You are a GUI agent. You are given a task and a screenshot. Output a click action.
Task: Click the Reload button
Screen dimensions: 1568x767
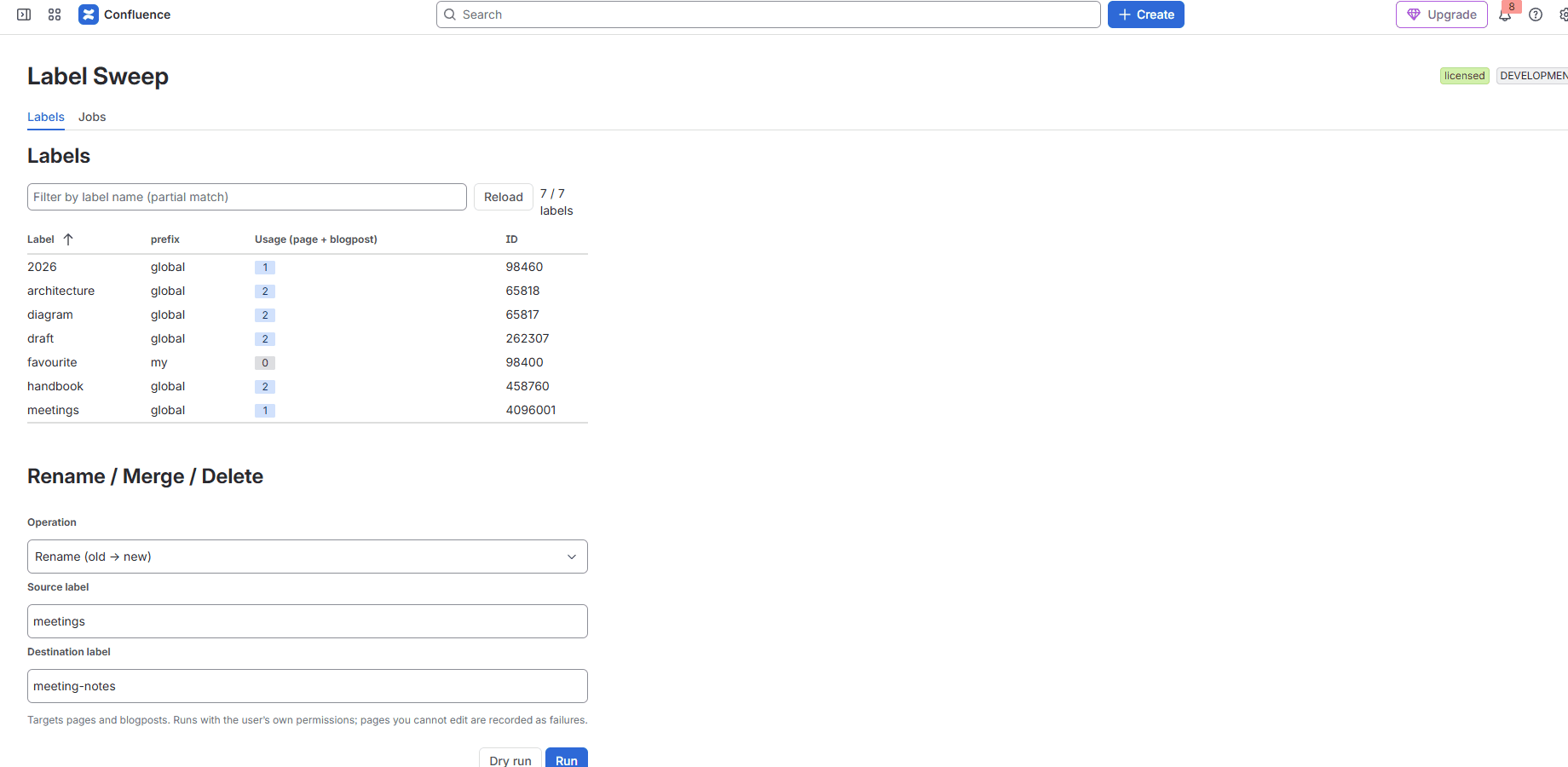click(x=504, y=197)
